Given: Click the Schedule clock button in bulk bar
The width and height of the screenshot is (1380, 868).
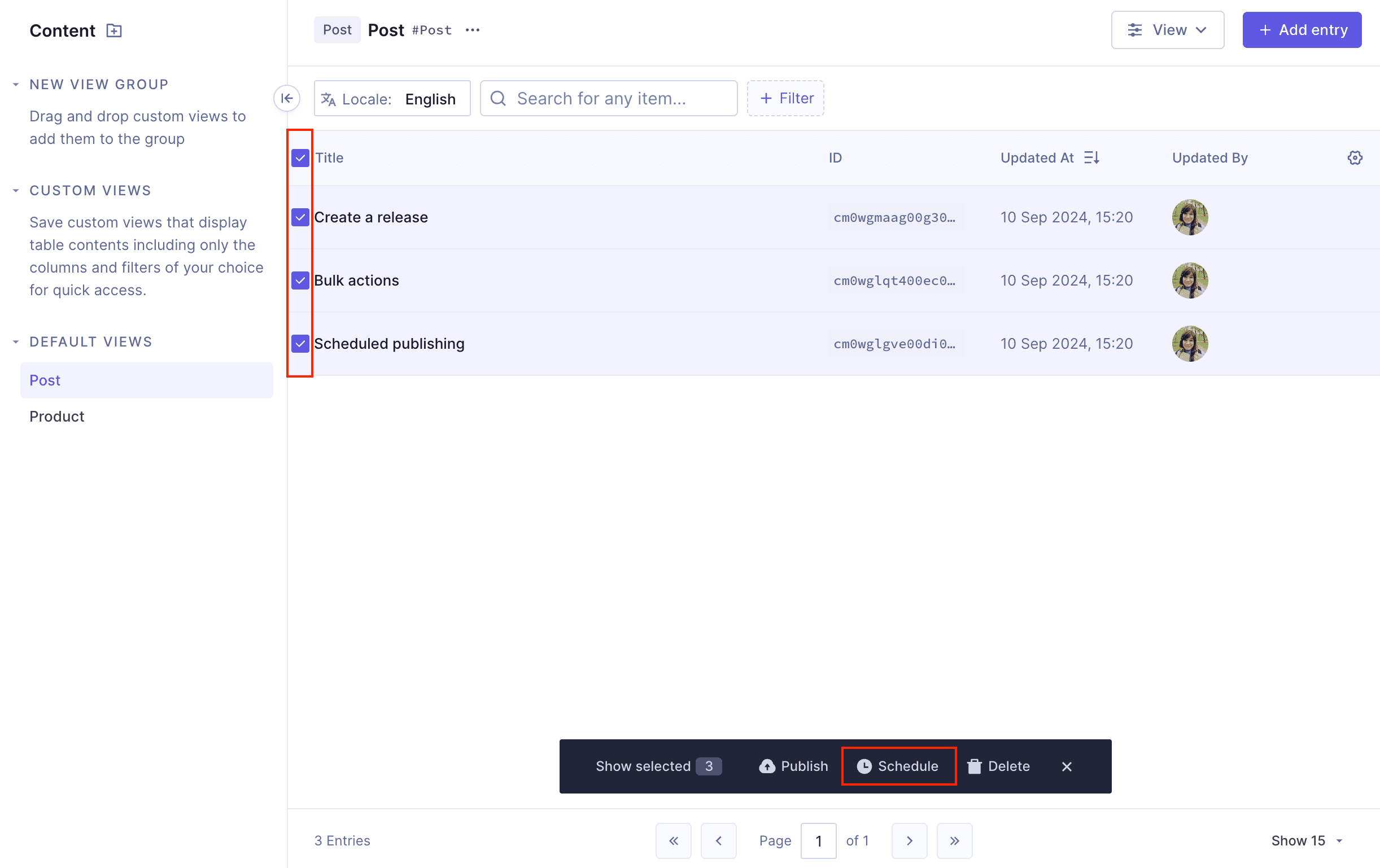Looking at the screenshot, I should coord(897,766).
